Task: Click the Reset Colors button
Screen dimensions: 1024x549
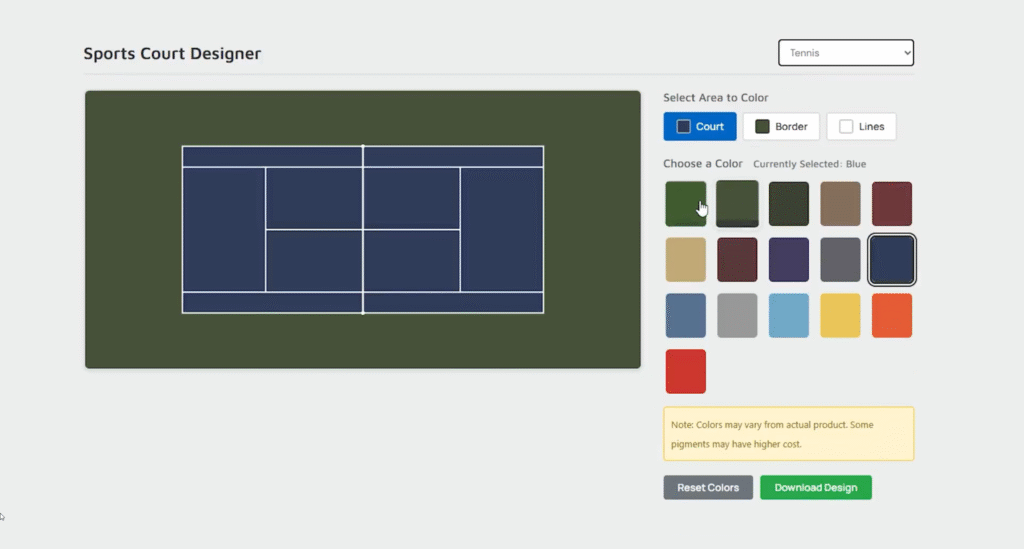Action: 708,488
